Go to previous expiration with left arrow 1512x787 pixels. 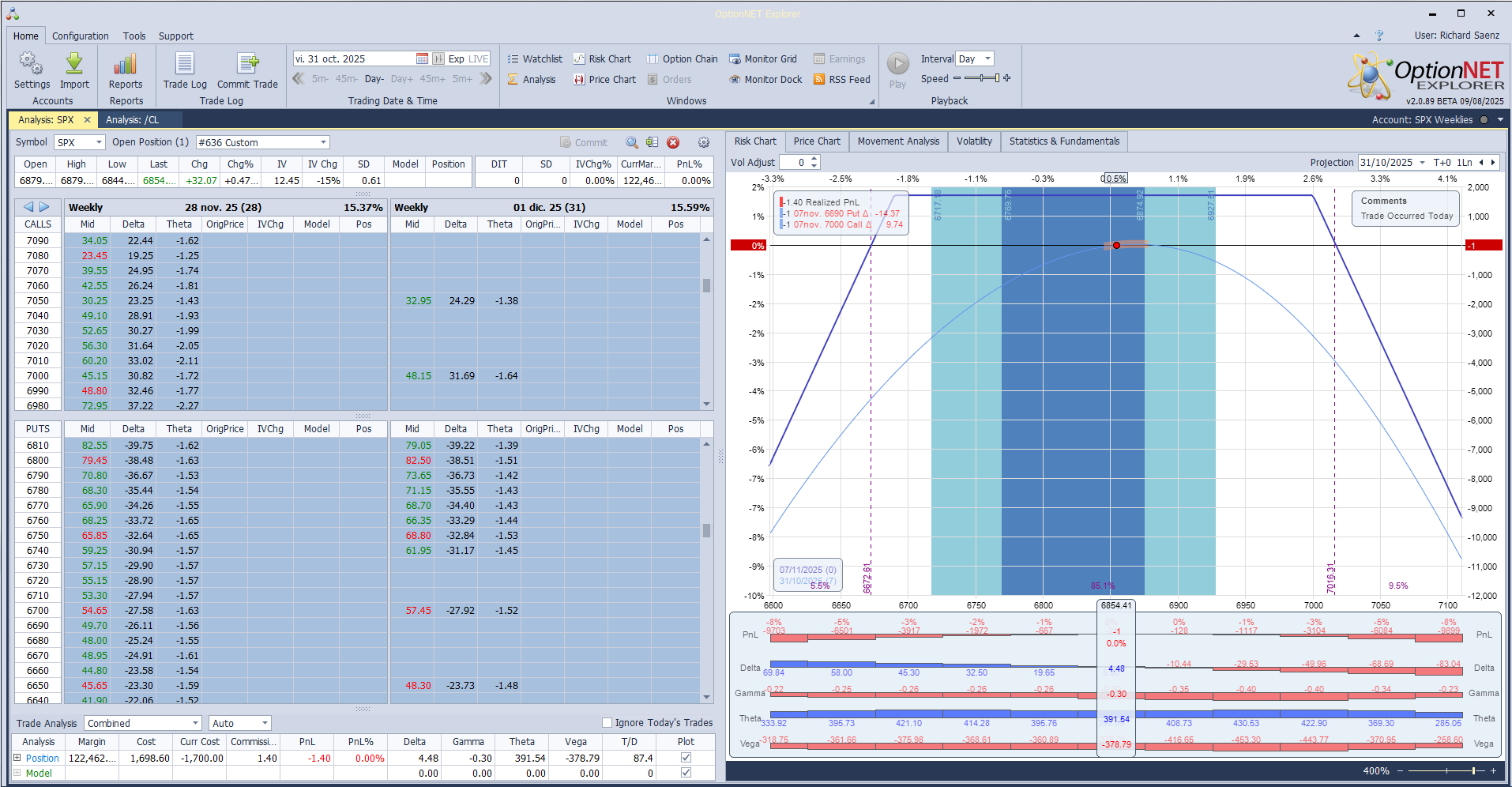28,207
